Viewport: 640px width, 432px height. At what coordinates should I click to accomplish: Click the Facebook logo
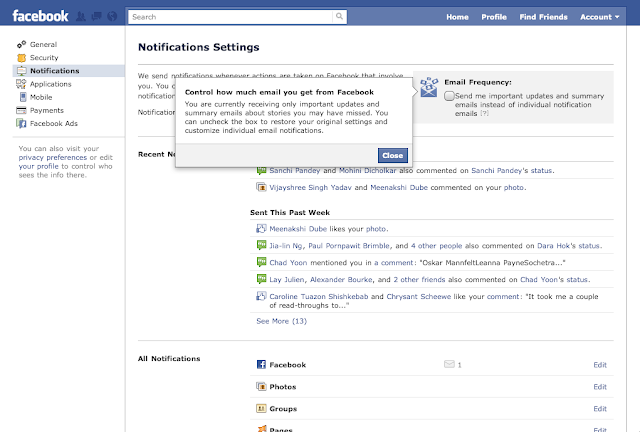40,16
